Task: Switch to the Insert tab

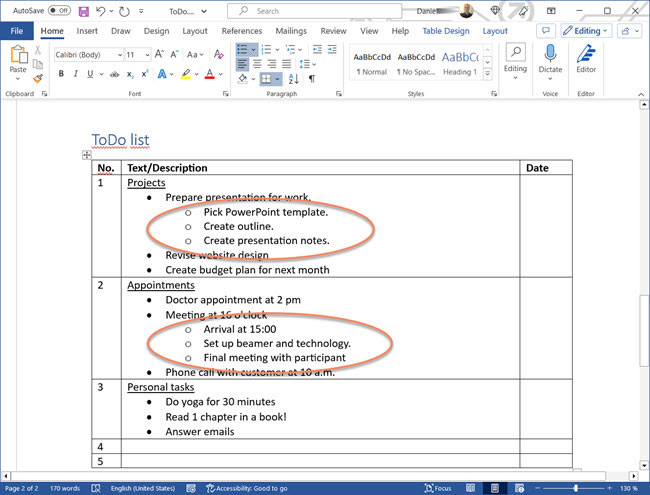Action: (87, 31)
